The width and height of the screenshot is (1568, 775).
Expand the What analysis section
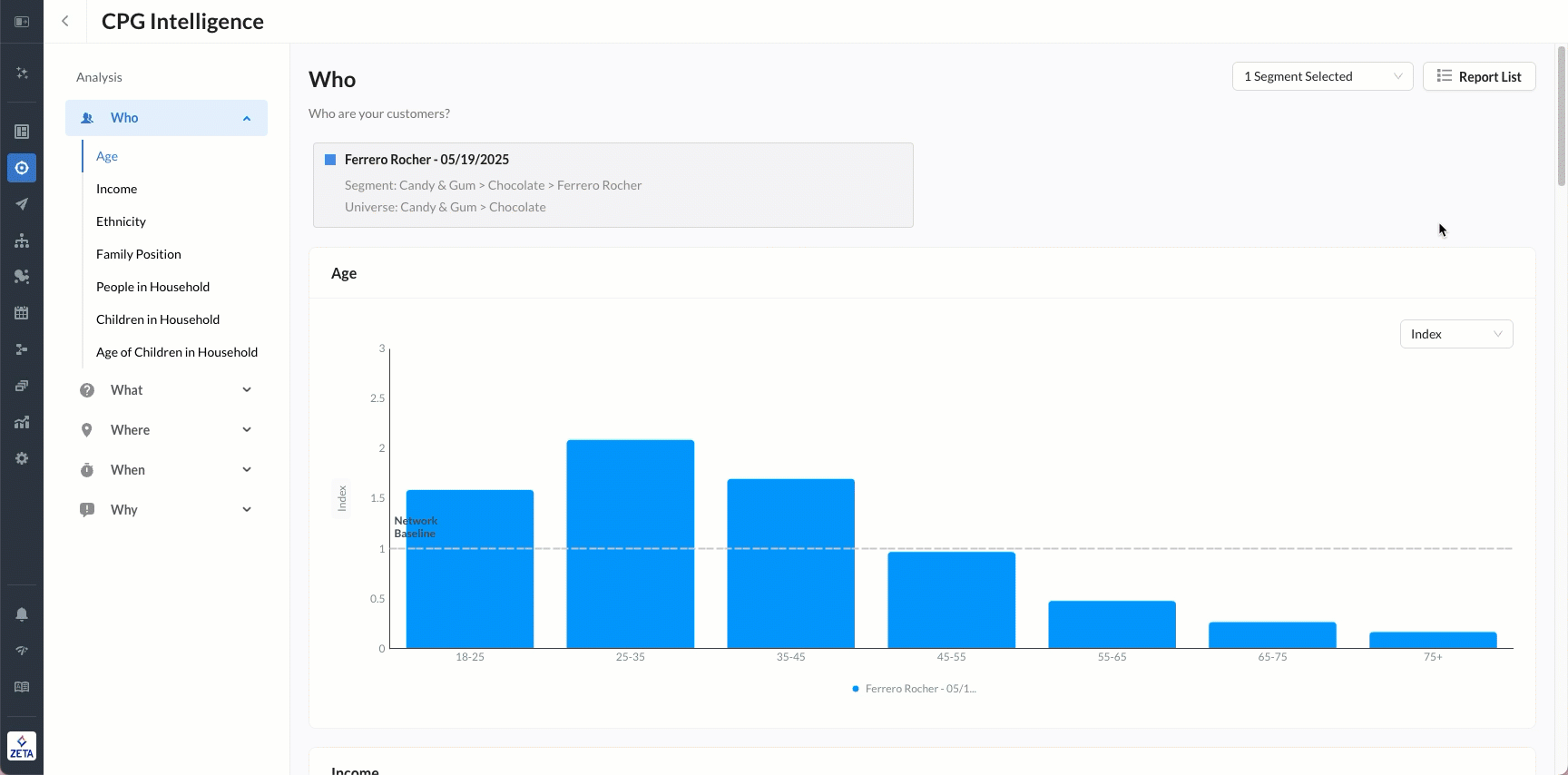(166, 390)
